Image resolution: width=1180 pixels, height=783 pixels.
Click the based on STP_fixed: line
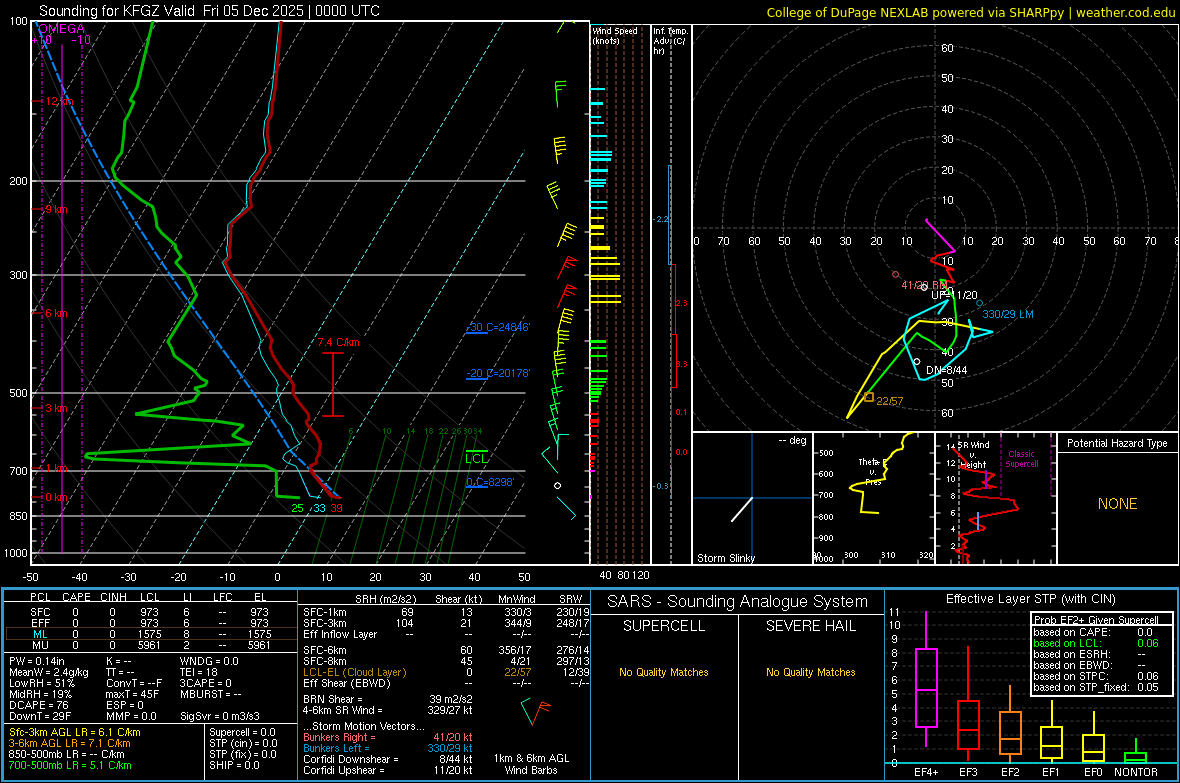1096,687
